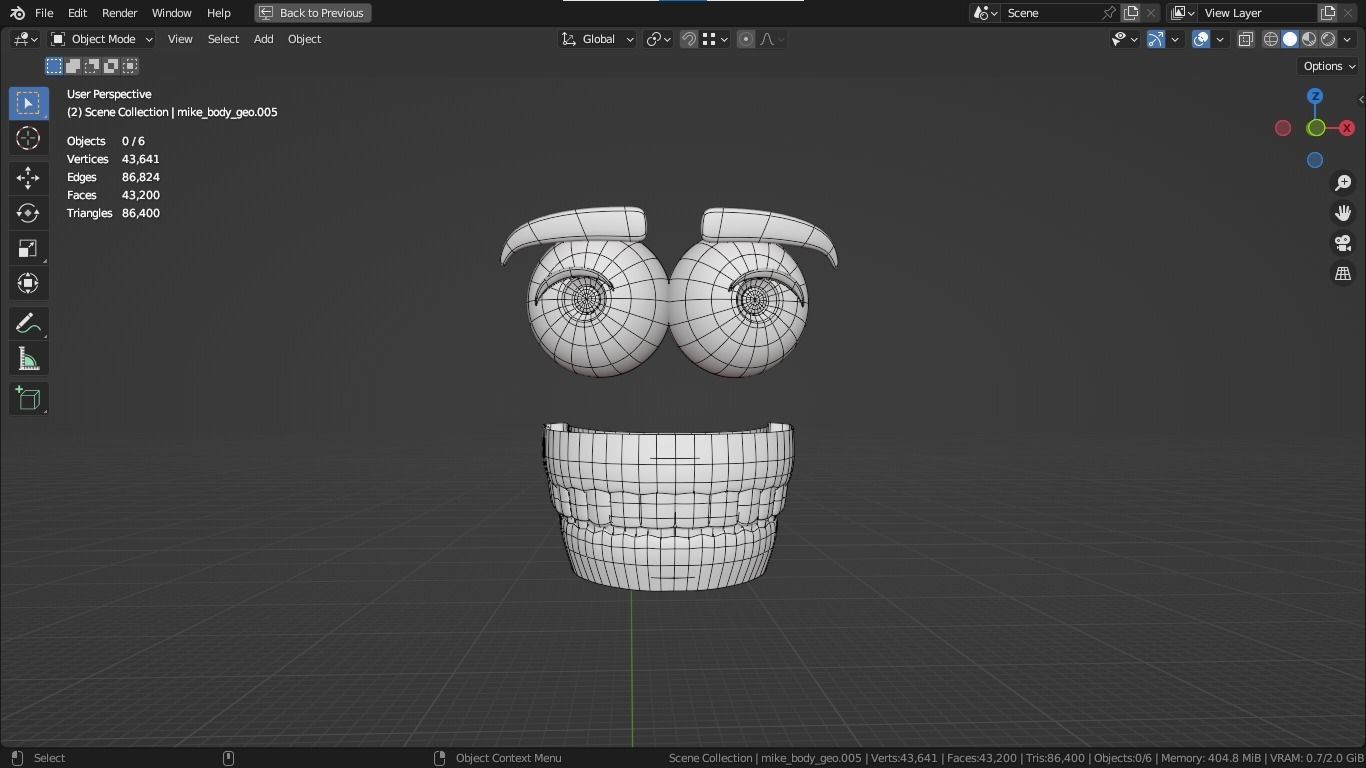Toggle X-Ray mode
Image resolution: width=1366 pixels, height=768 pixels.
pyautogui.click(x=1246, y=39)
